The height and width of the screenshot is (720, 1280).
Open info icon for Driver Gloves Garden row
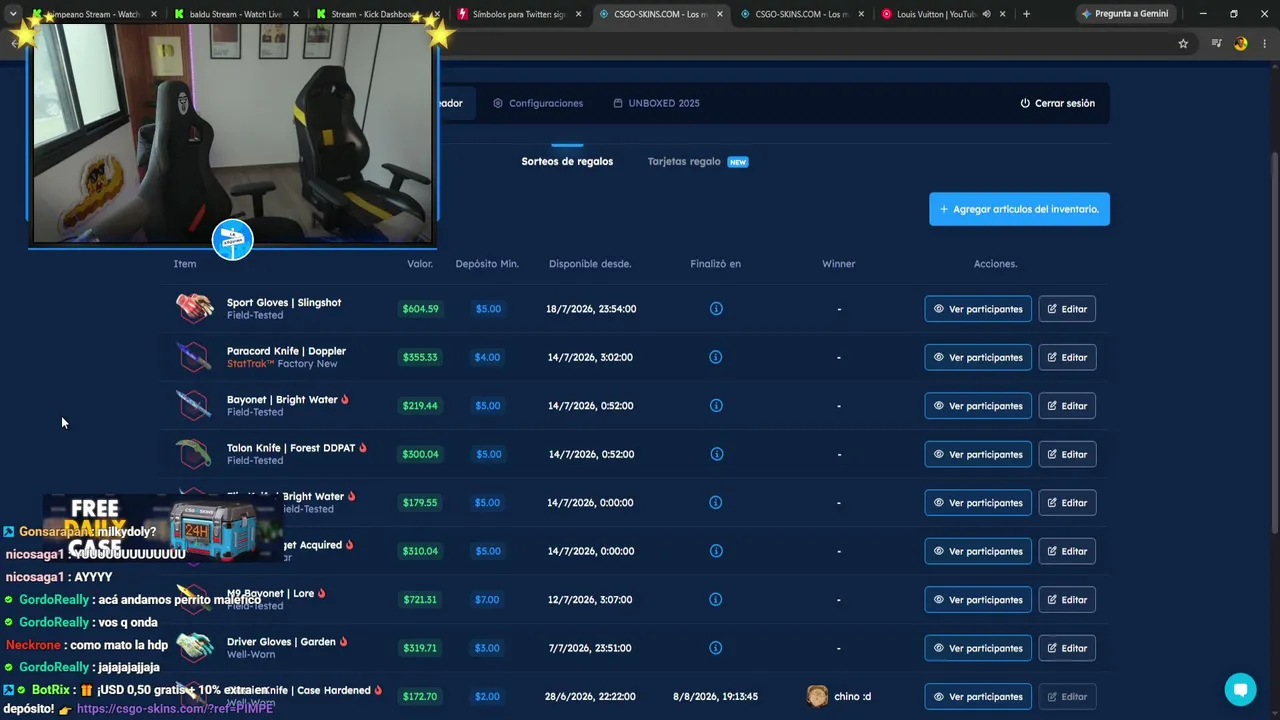716,648
